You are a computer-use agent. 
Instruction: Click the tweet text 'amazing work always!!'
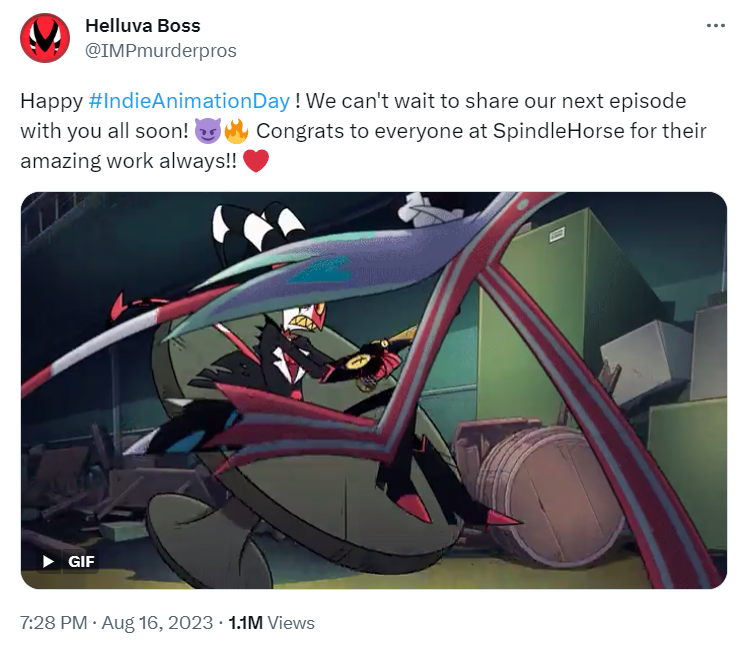128,161
